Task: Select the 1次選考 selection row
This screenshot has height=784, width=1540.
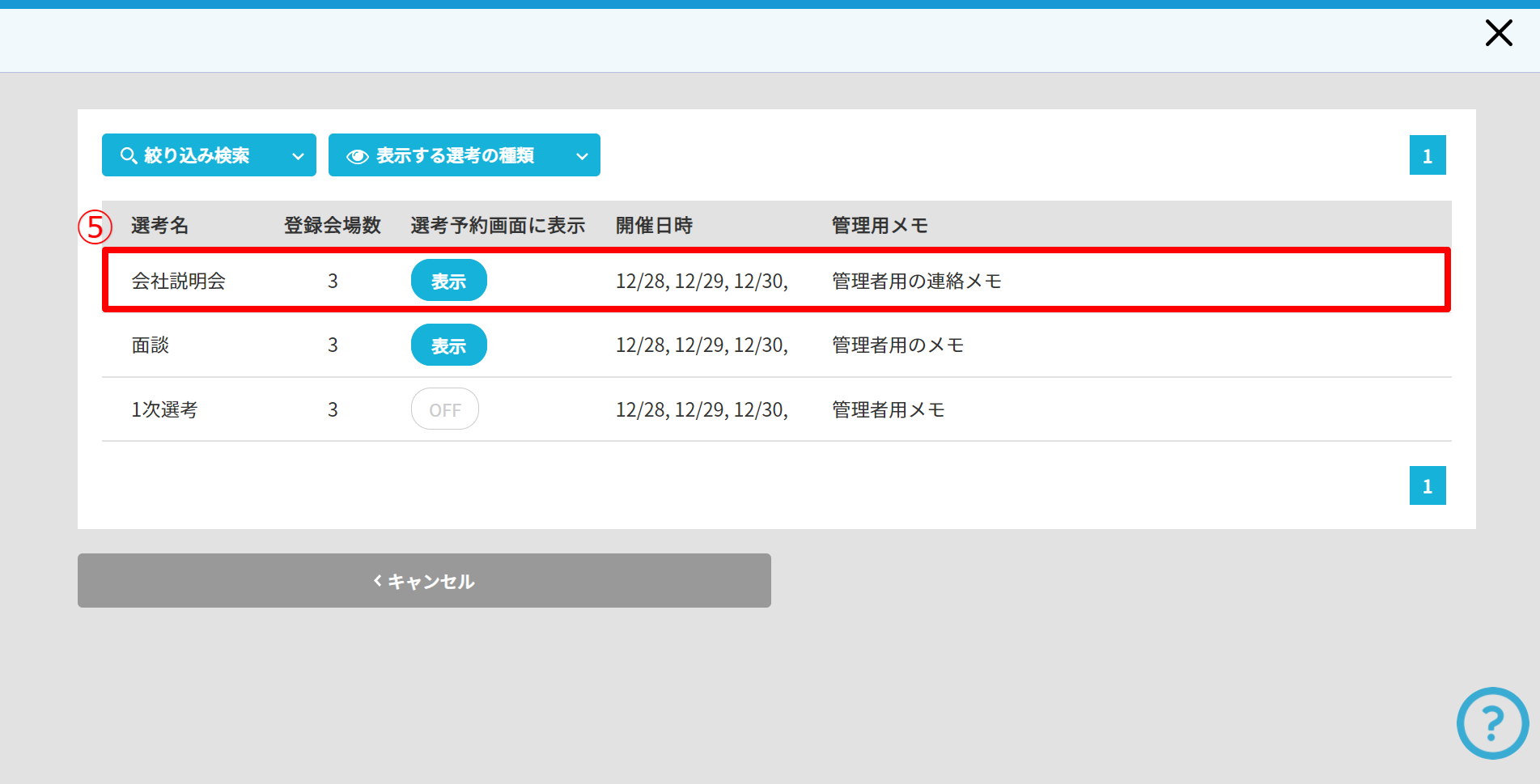Action: 164,409
